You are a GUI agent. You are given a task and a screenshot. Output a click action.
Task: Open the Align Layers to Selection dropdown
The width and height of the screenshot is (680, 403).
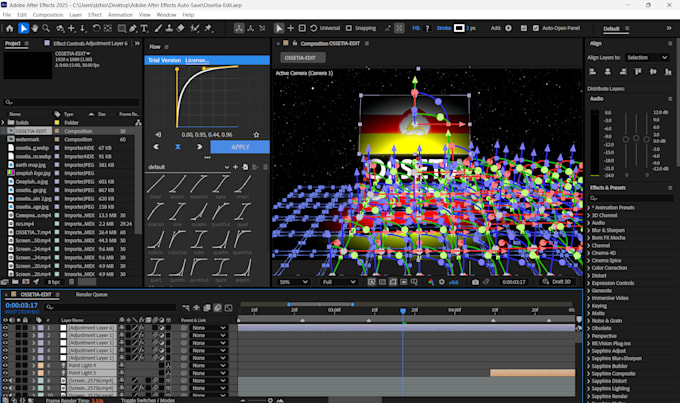pos(647,58)
